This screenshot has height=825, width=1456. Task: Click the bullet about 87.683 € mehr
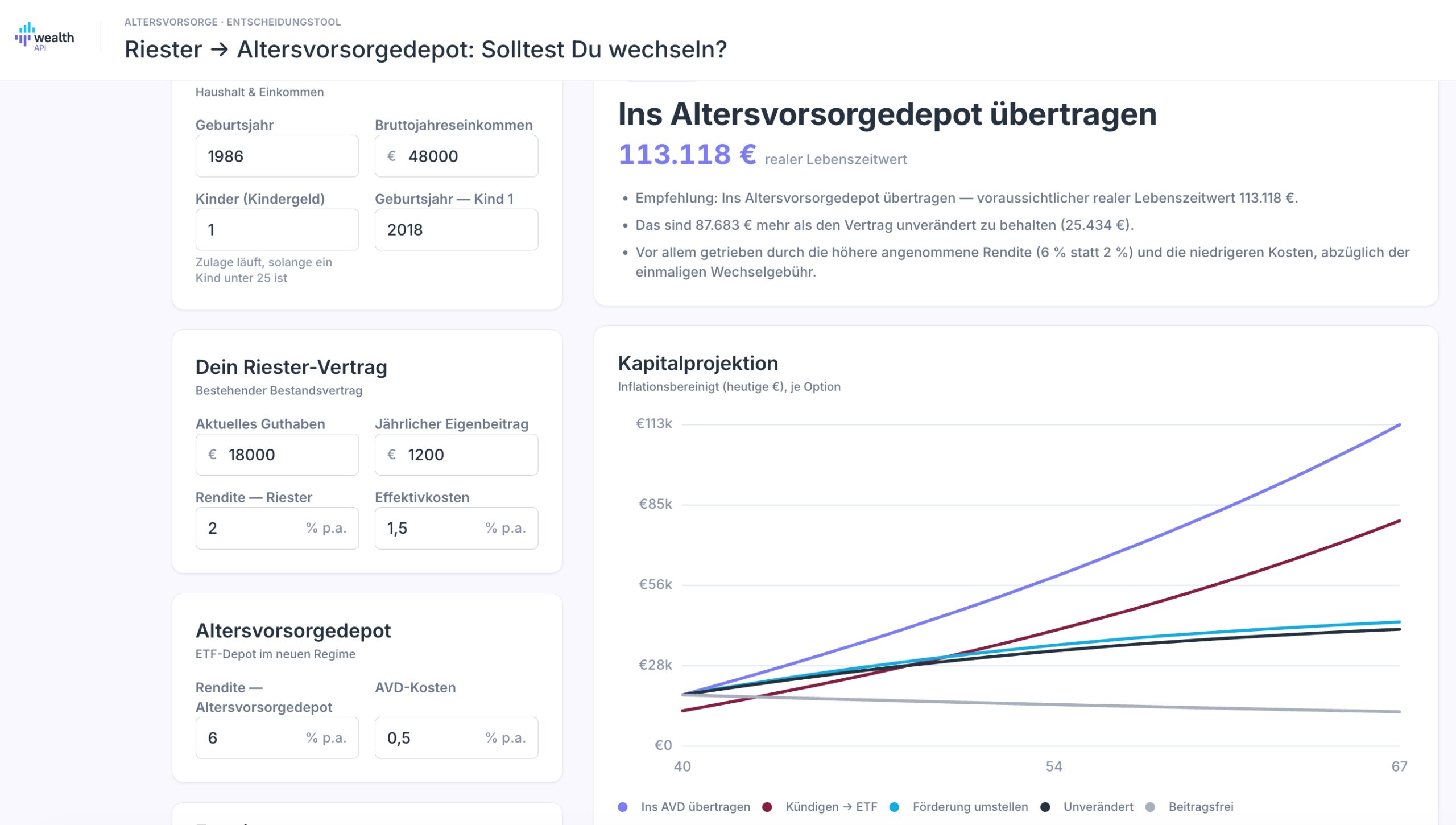coord(884,225)
